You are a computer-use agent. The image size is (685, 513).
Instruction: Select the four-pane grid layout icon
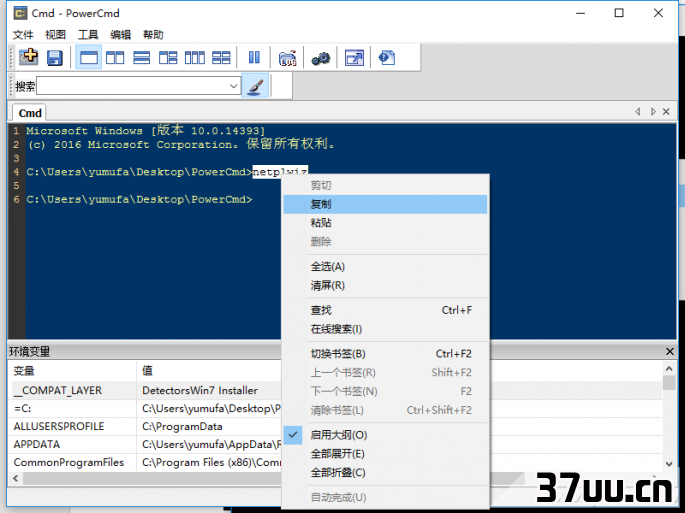[x=221, y=58]
